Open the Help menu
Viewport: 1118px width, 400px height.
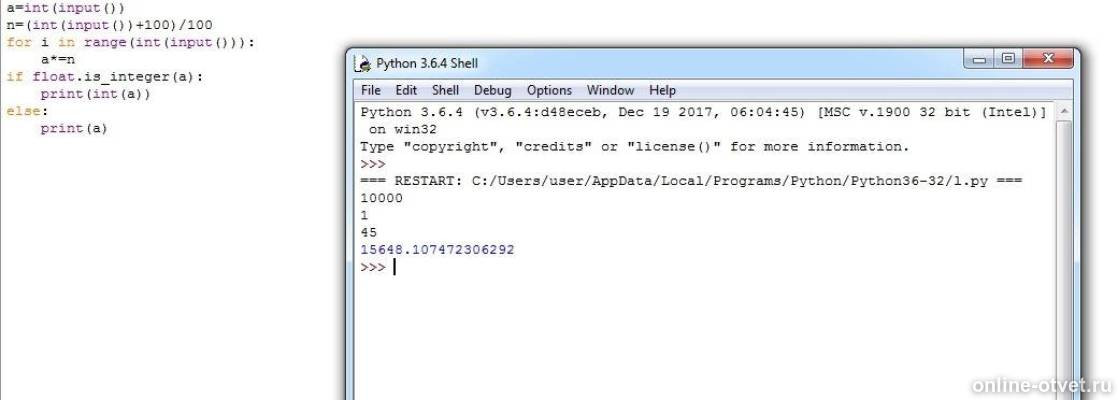(662, 91)
